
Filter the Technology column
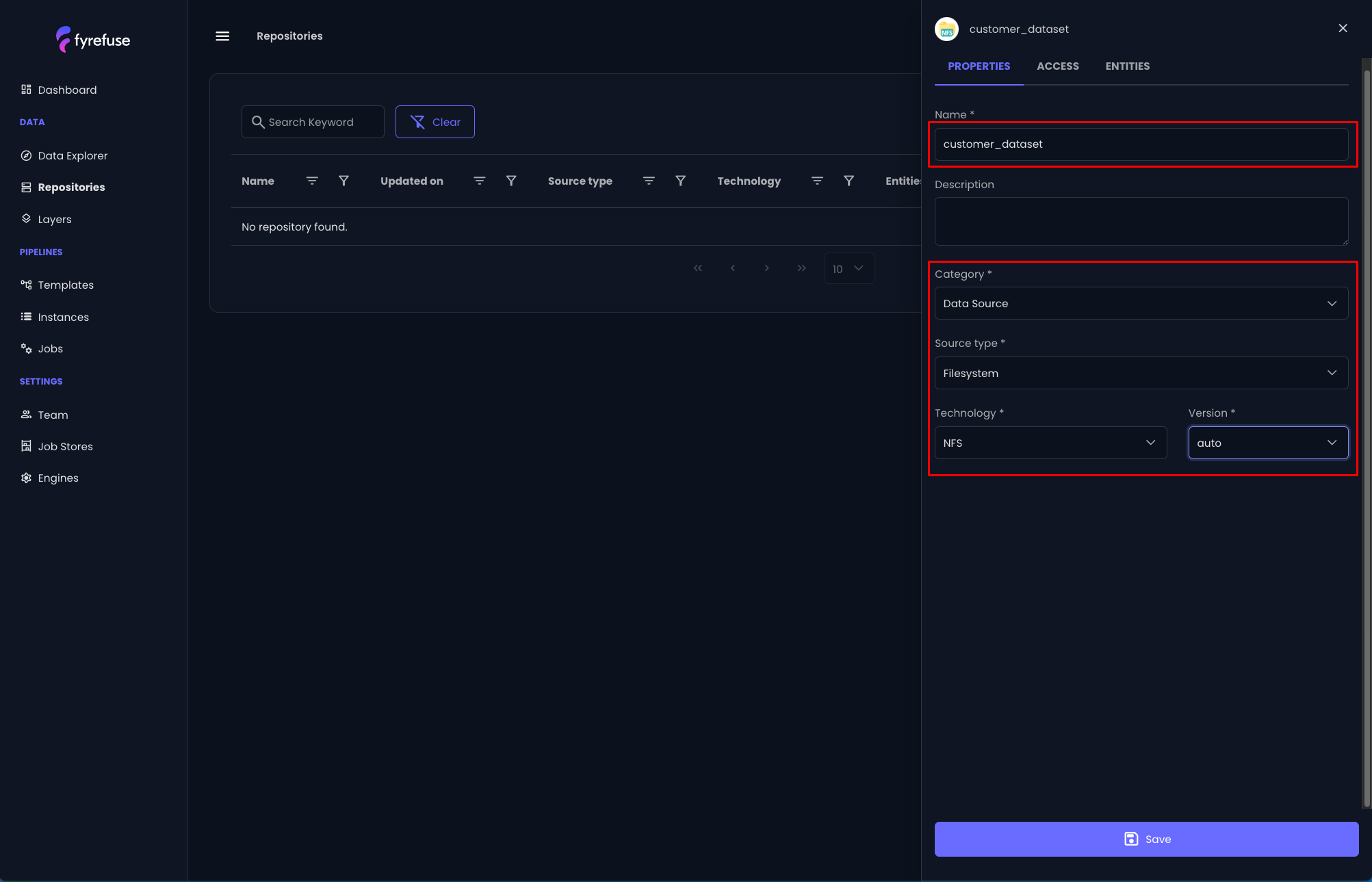click(x=849, y=181)
